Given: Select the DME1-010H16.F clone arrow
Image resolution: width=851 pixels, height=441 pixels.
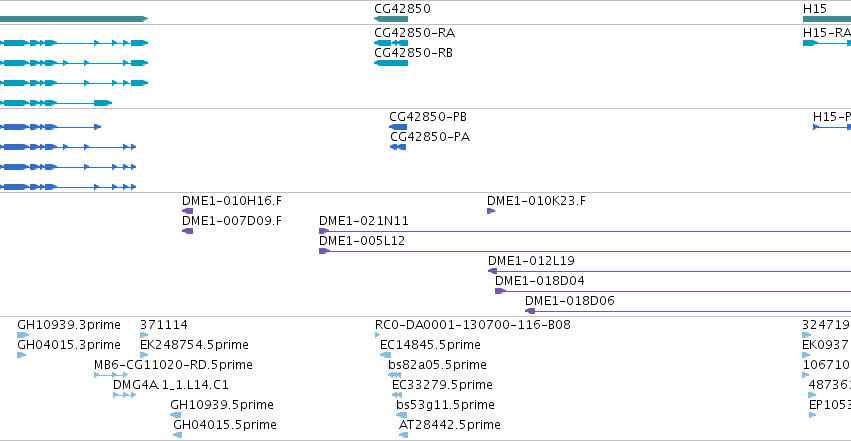Looking at the screenshot, I should coord(188,211).
